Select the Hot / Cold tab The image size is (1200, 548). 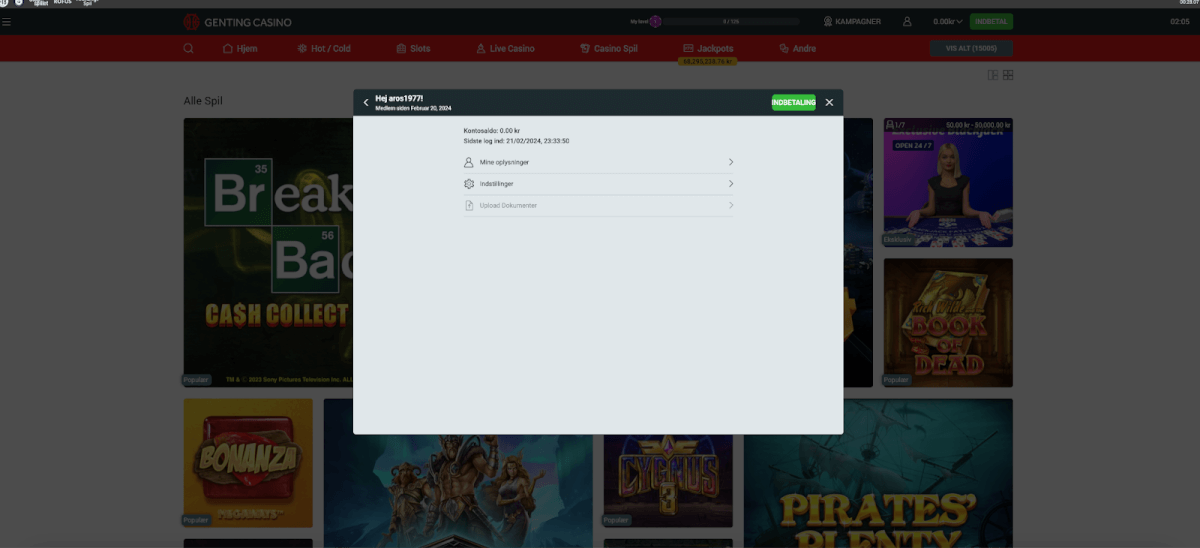[324, 48]
